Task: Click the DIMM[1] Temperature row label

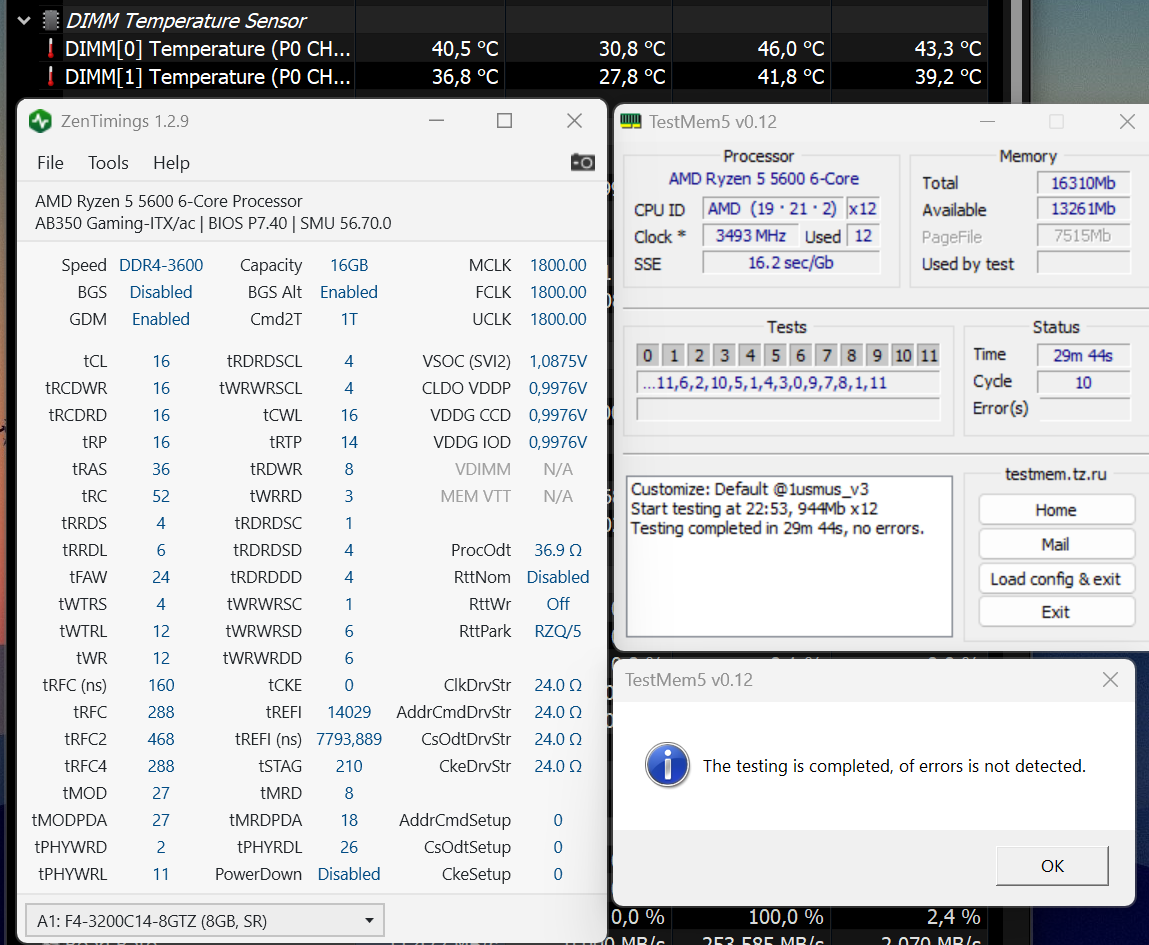Action: (x=207, y=77)
